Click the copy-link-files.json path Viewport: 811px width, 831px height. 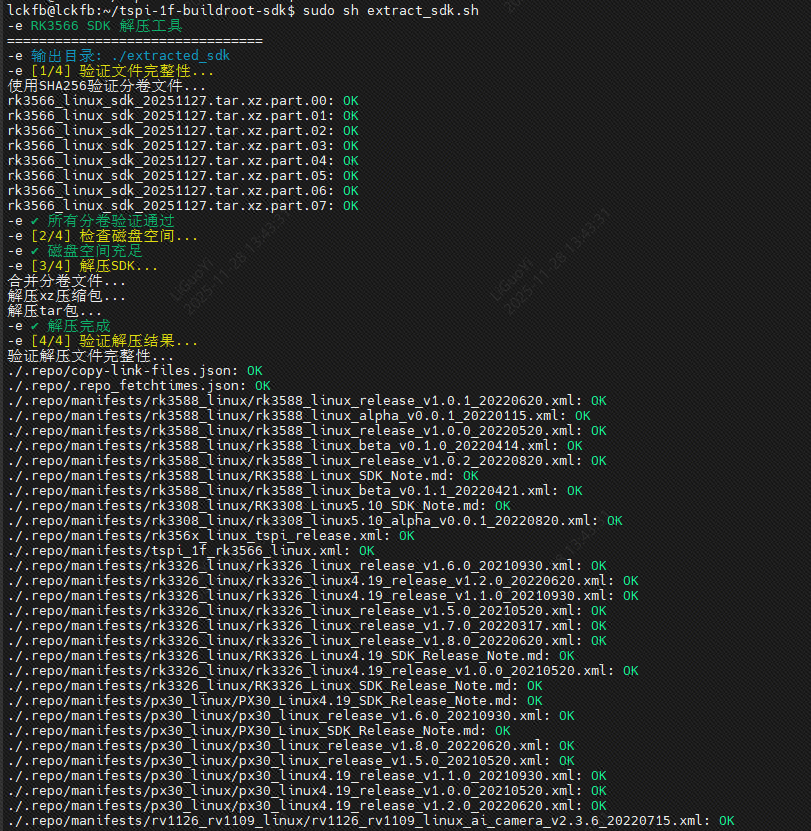[x=123, y=371]
